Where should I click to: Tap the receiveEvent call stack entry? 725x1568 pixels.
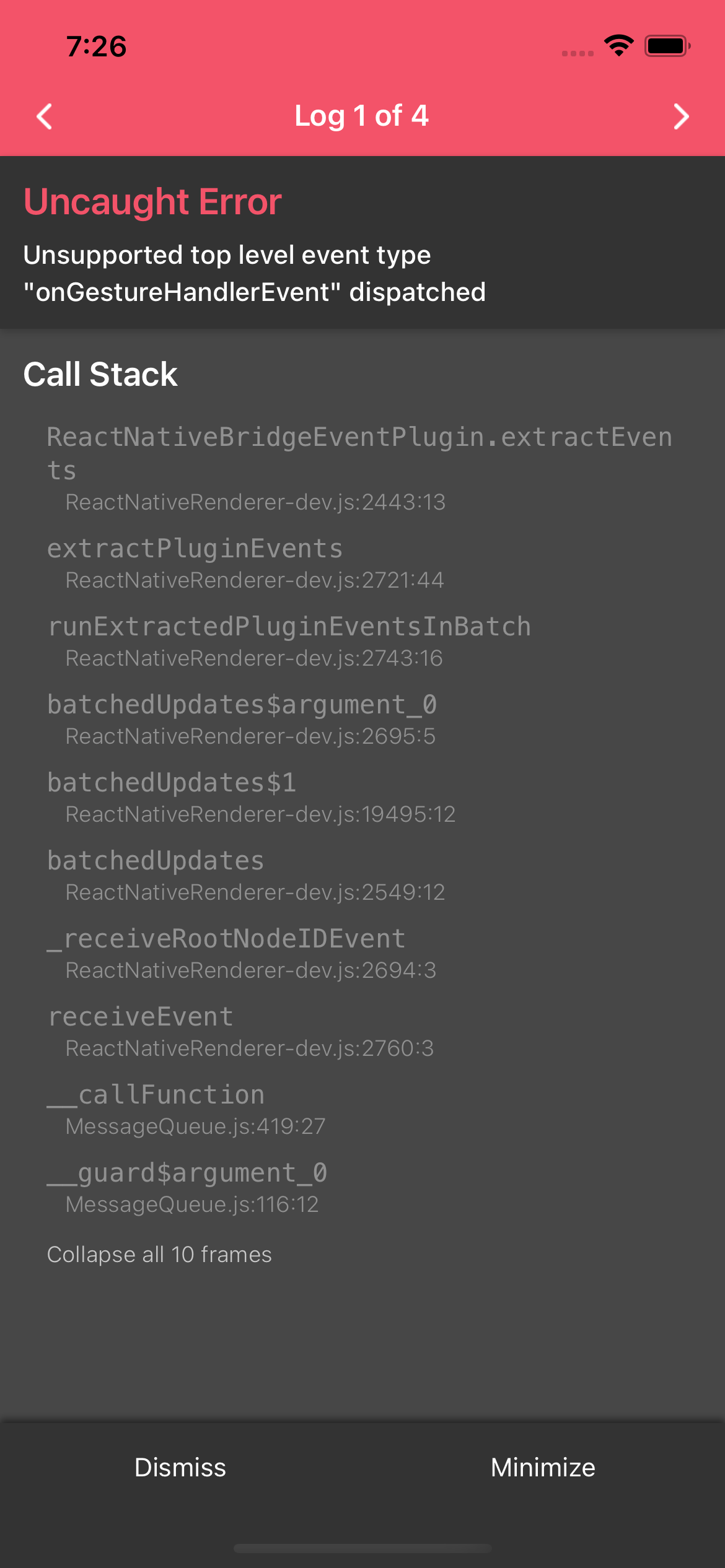[x=141, y=1016]
